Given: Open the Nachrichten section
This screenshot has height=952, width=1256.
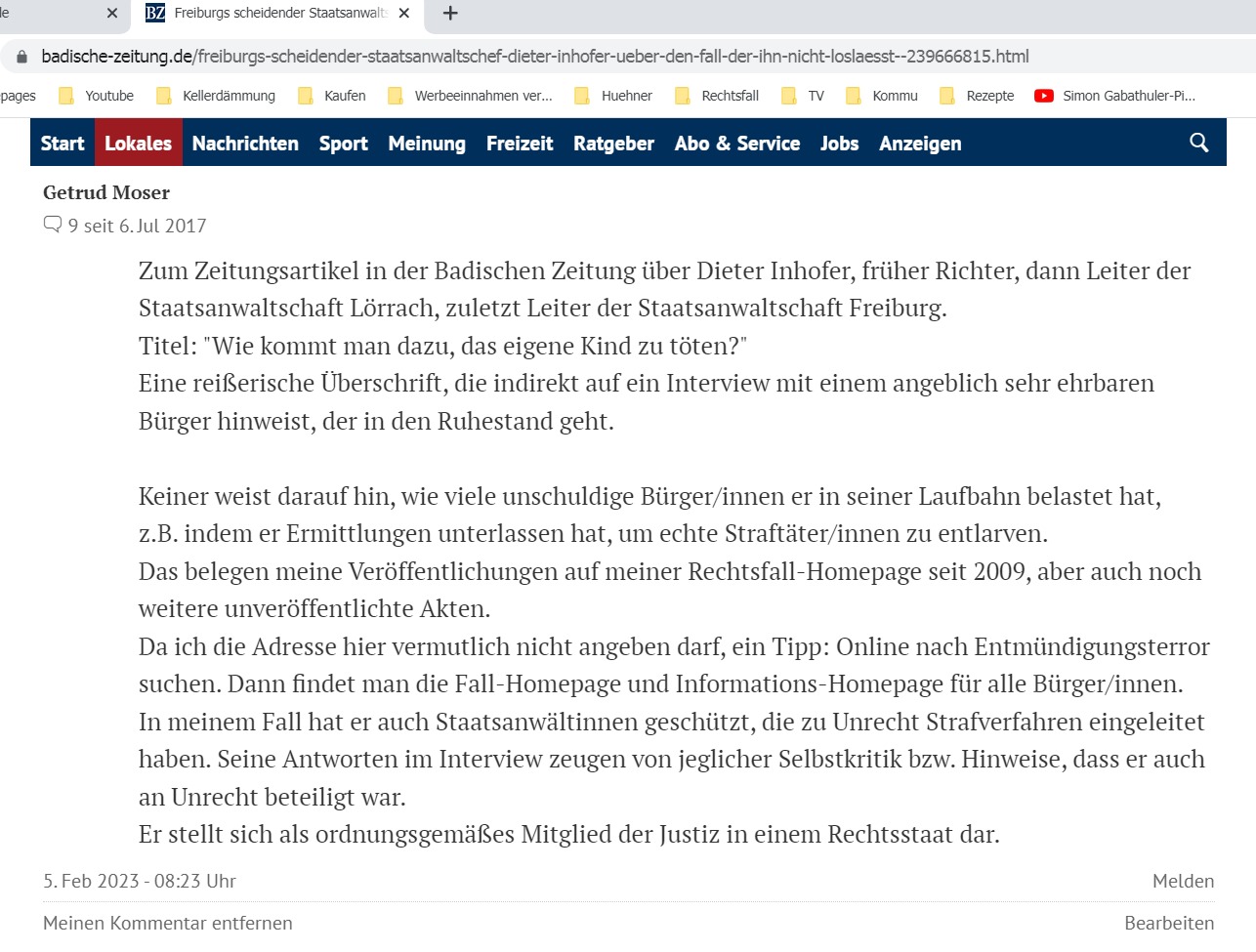Looking at the screenshot, I should point(245,144).
